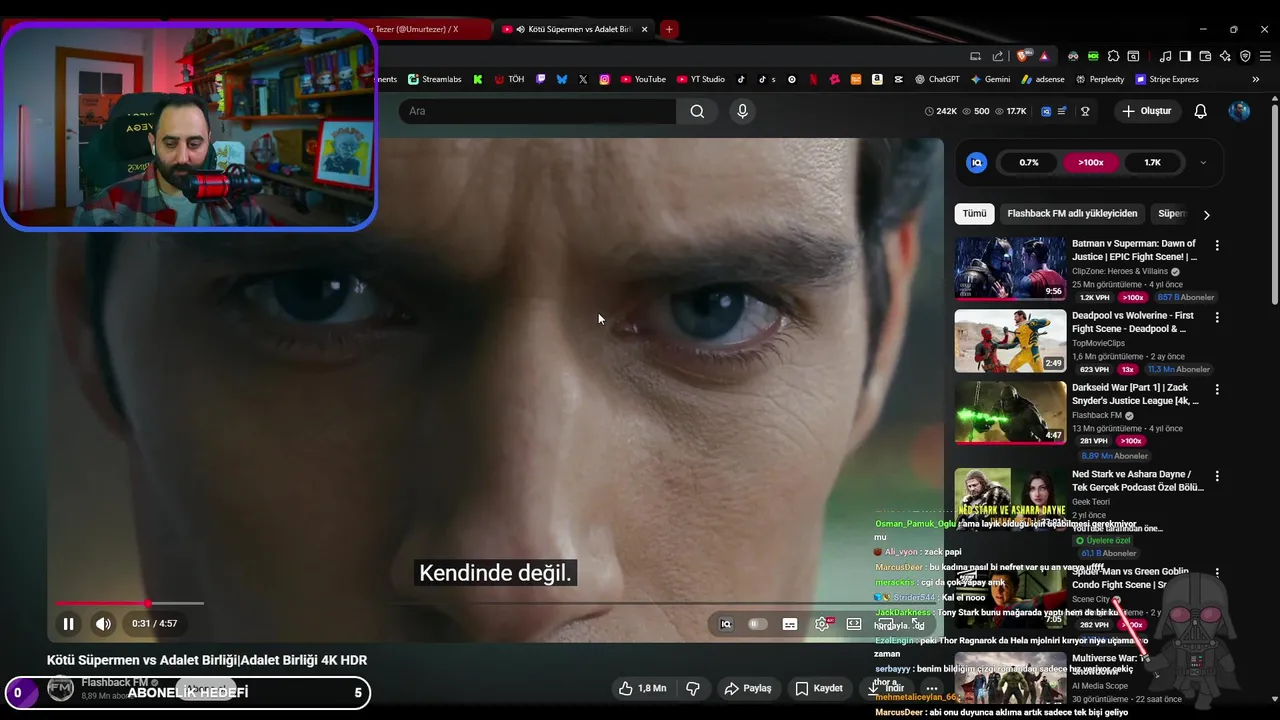Open the Darkseid War video thumbnail
1280x720 pixels.
(1010, 412)
